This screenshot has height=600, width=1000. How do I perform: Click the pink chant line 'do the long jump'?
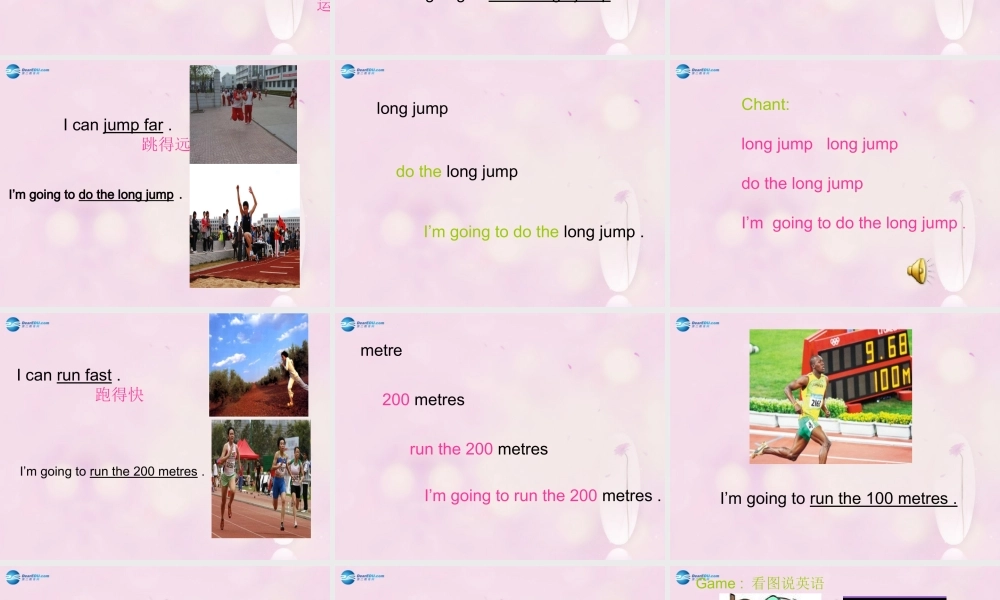(802, 184)
